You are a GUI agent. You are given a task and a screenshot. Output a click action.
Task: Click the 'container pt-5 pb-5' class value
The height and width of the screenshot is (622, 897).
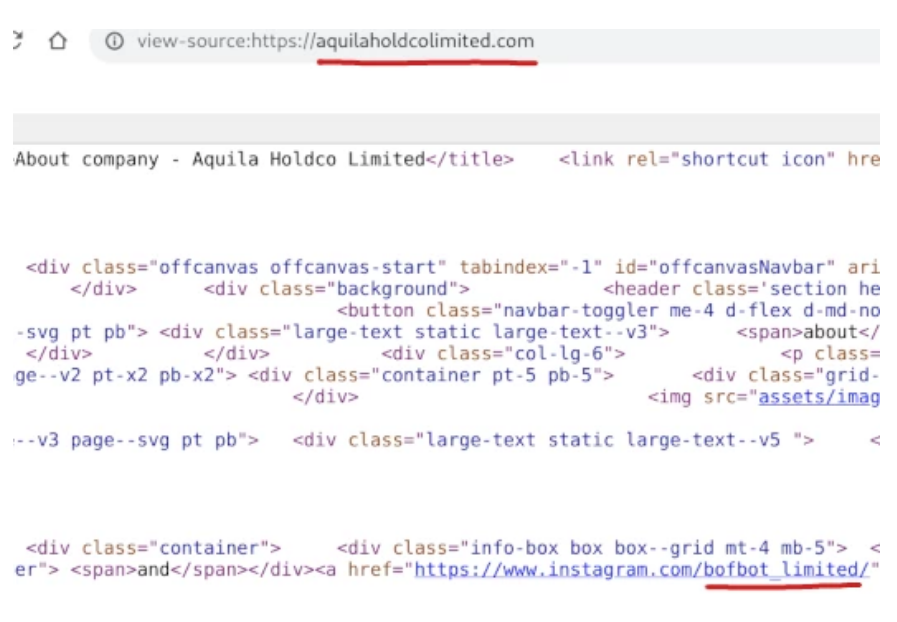pos(486,376)
